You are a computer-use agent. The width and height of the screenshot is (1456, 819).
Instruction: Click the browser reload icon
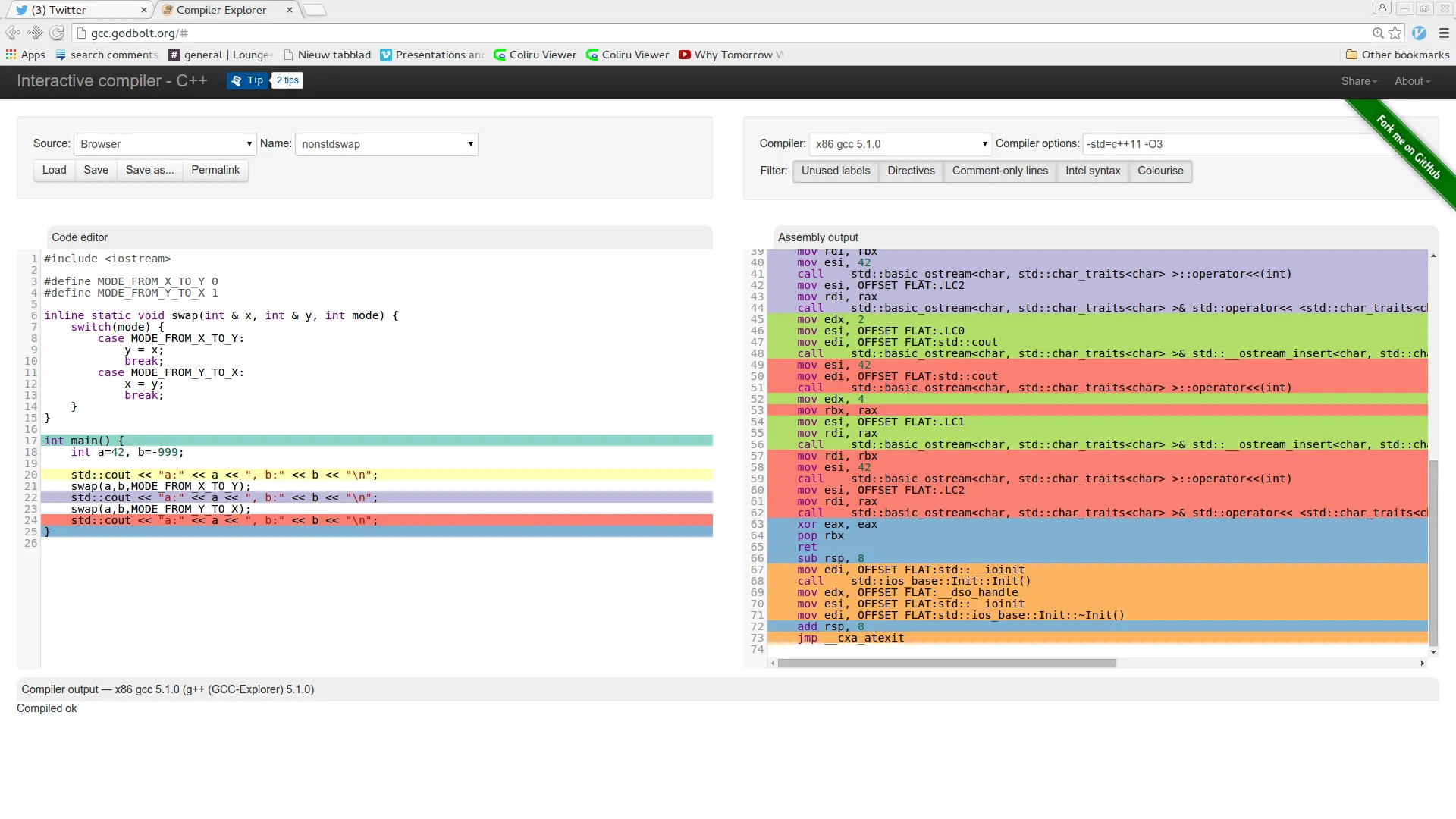tap(57, 33)
